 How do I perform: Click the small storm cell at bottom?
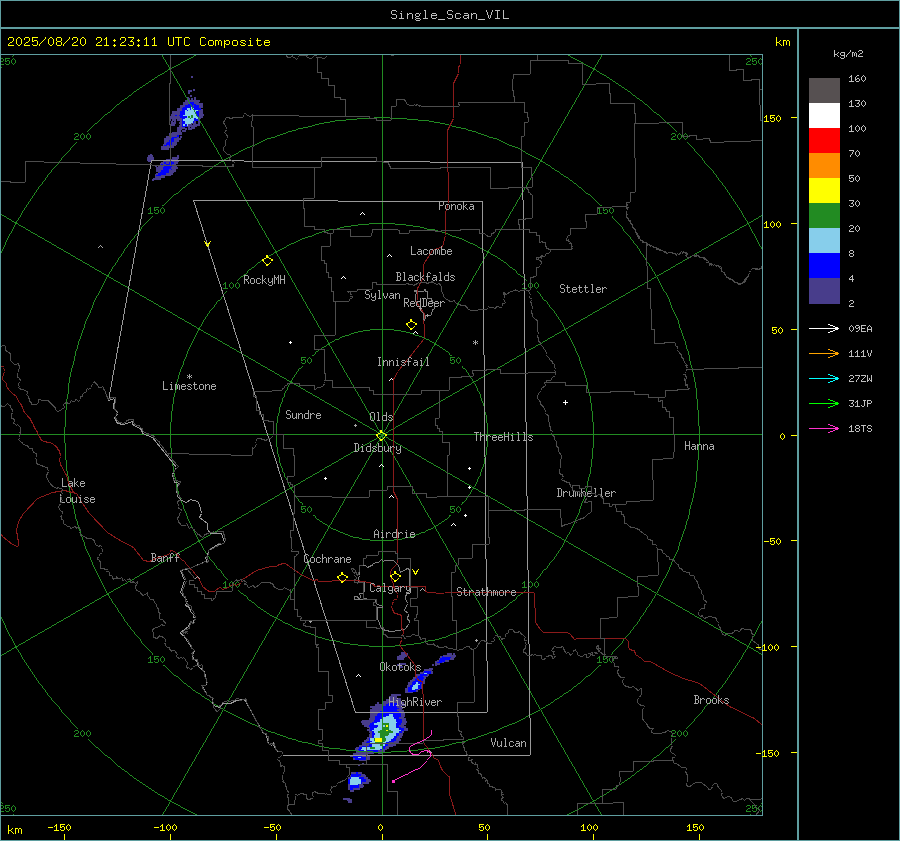(357, 781)
